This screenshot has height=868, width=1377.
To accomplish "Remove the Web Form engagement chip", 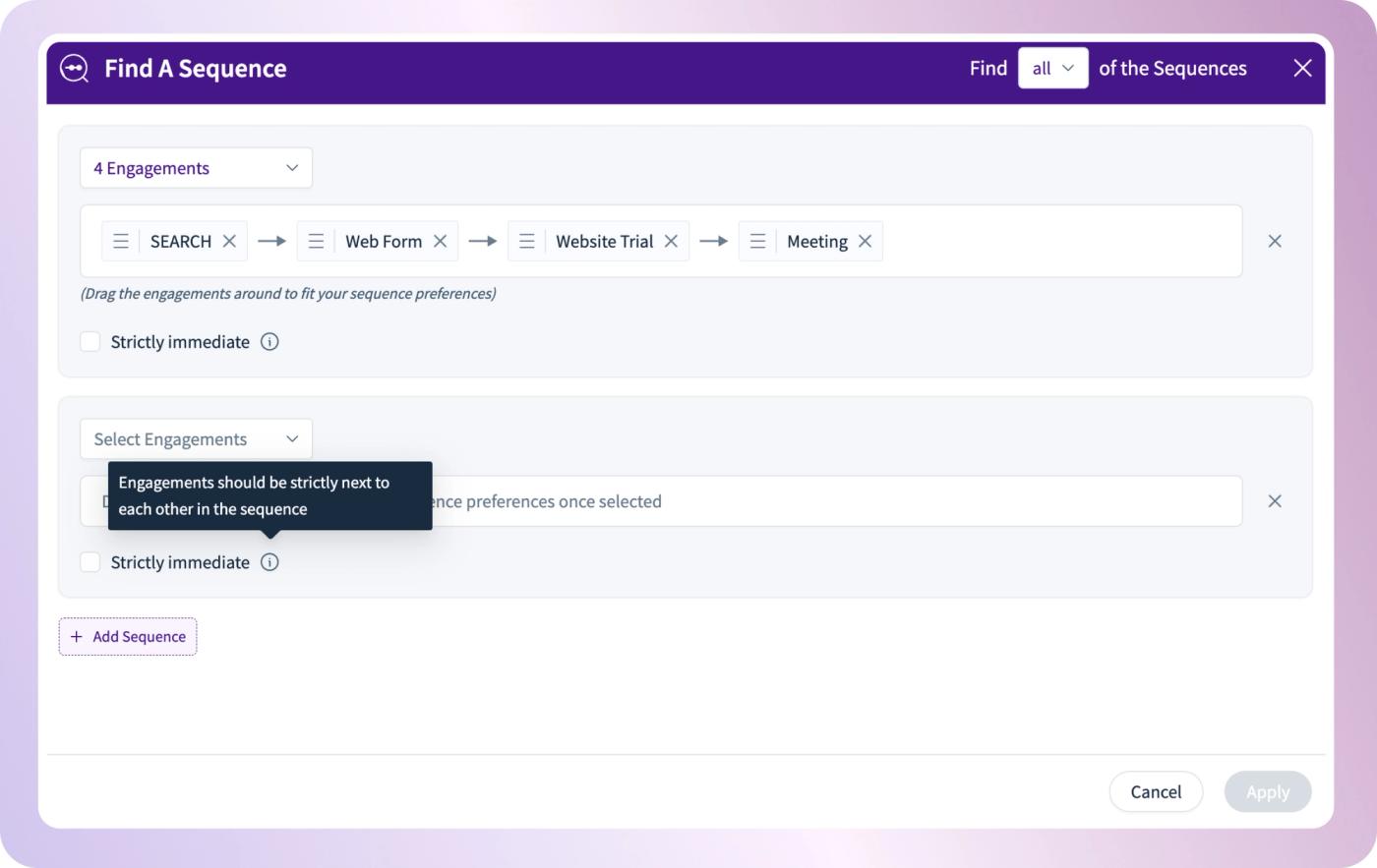I will point(440,241).
